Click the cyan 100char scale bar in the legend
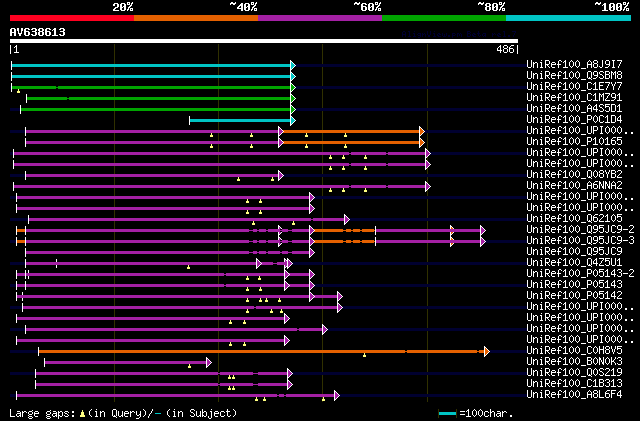 447,414
